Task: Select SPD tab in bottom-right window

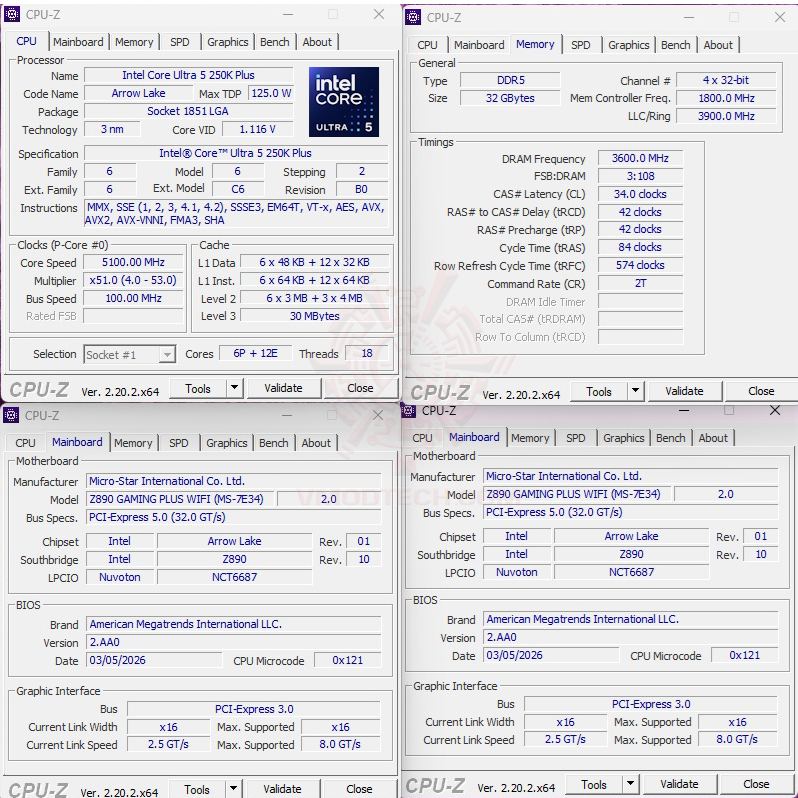Action: (x=576, y=438)
